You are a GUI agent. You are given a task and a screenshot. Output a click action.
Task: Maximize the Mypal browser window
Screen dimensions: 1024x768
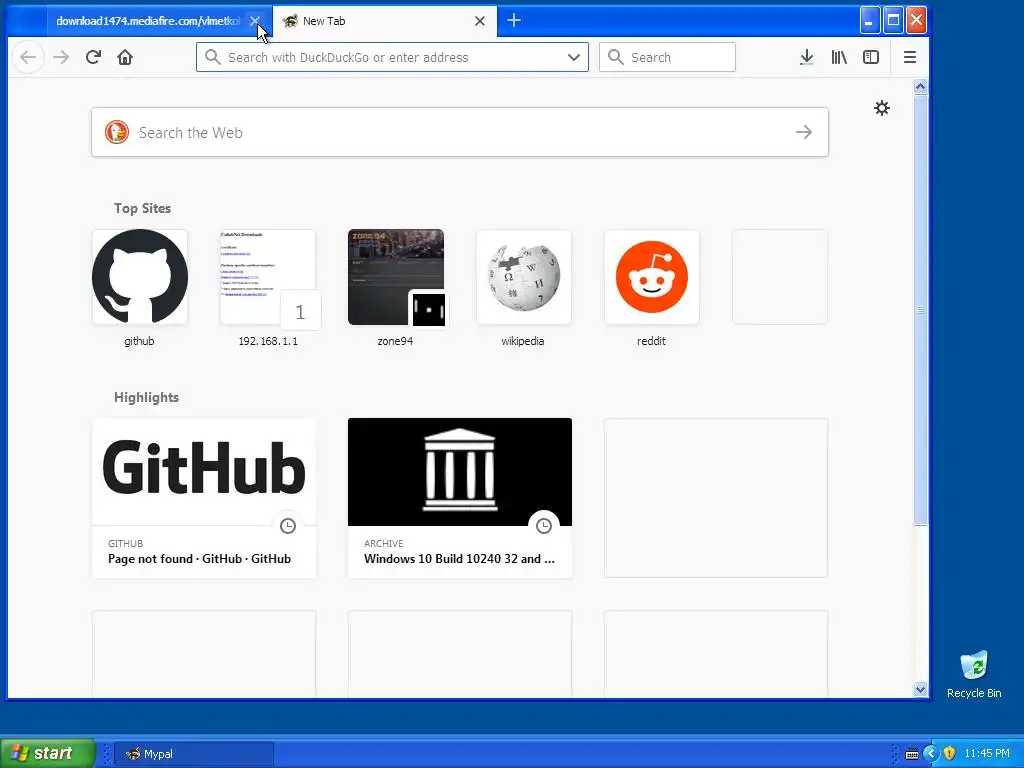coord(893,20)
